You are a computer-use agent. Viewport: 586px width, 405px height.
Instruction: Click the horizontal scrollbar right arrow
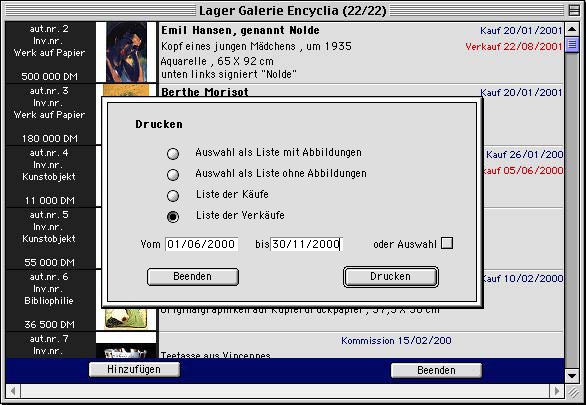557,391
